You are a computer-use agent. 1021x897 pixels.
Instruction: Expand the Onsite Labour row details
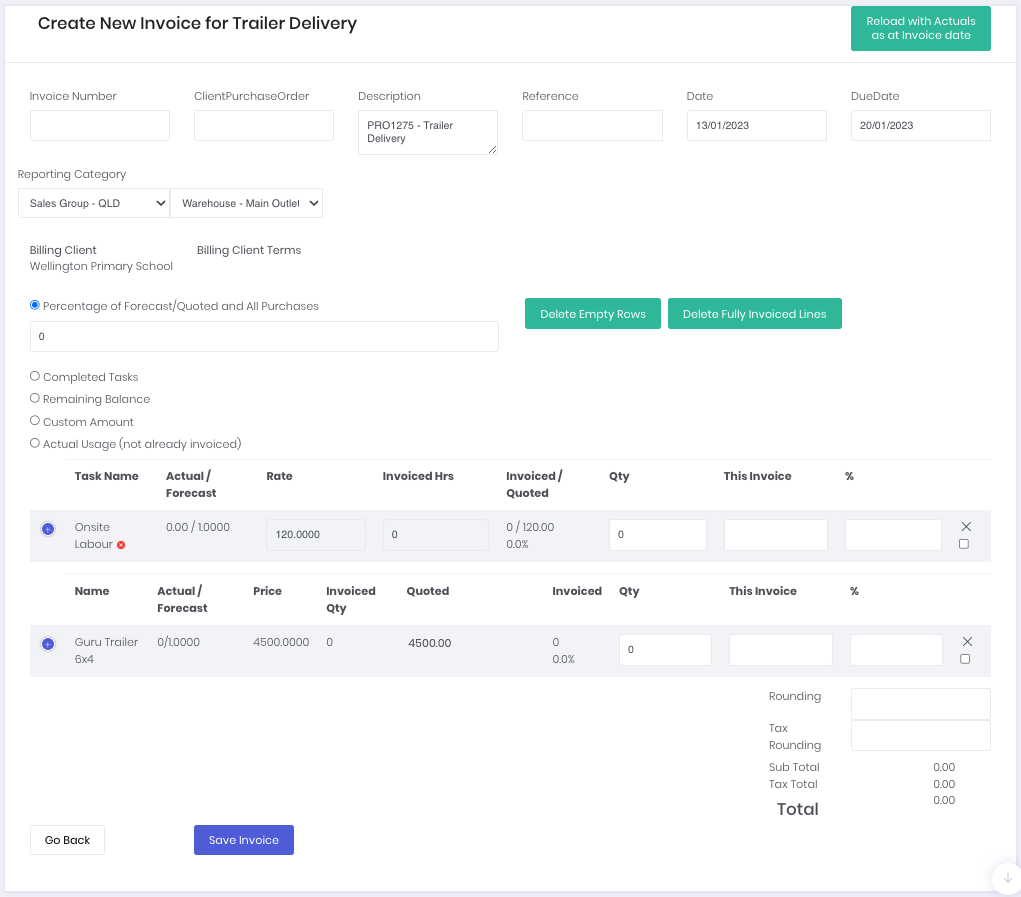coord(48,529)
